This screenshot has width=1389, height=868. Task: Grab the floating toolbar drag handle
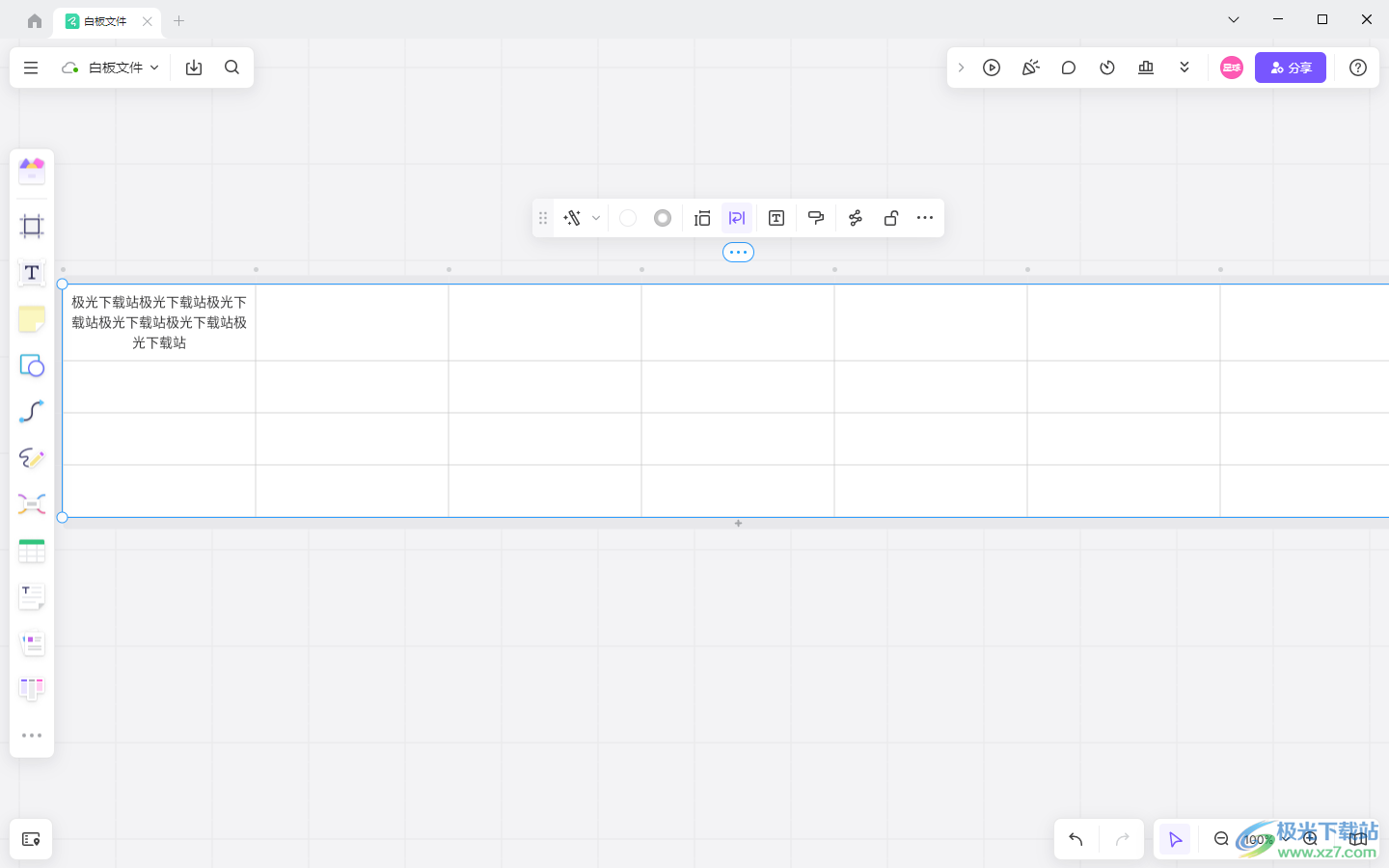pos(543,218)
